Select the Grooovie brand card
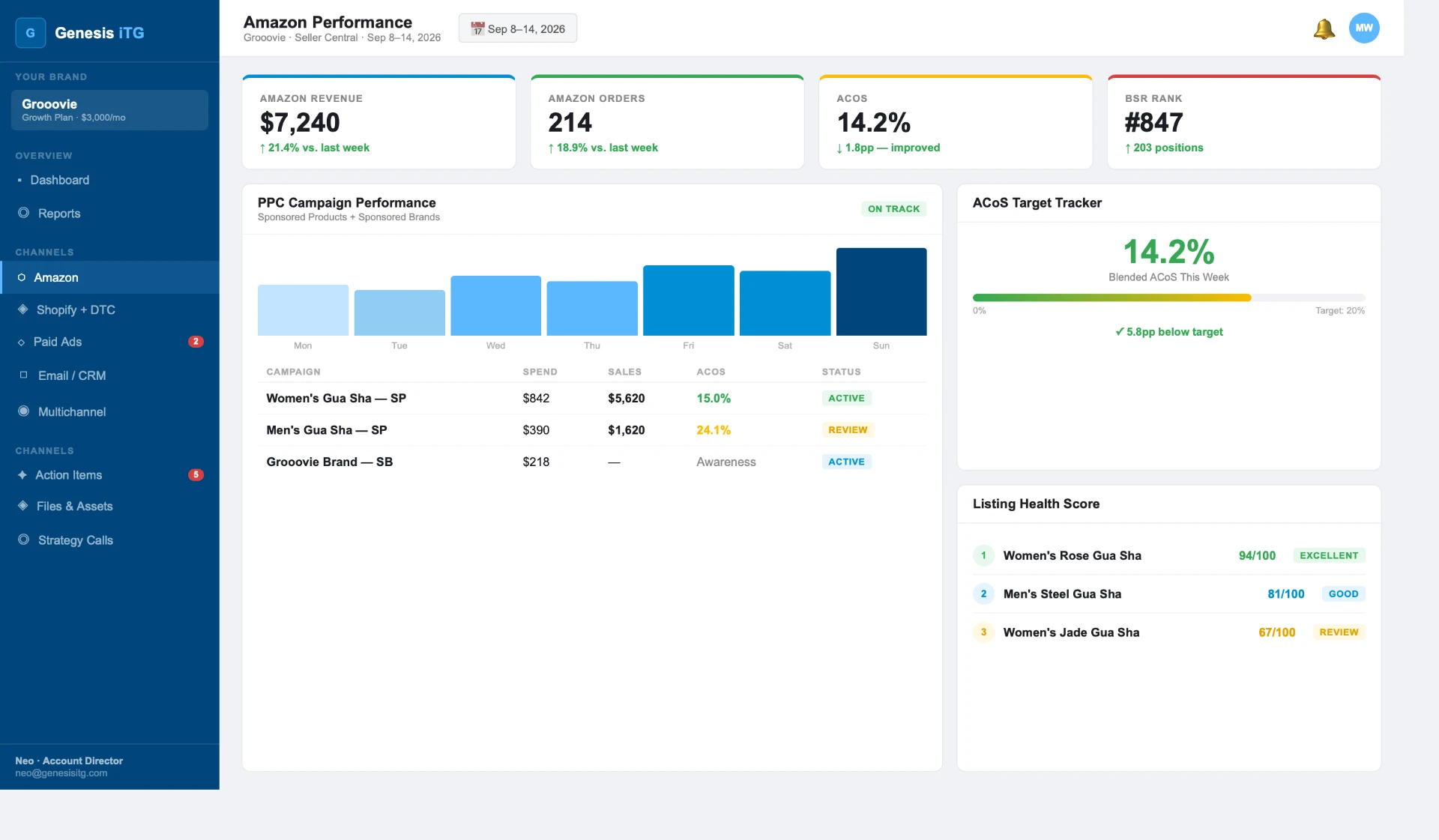 click(109, 110)
